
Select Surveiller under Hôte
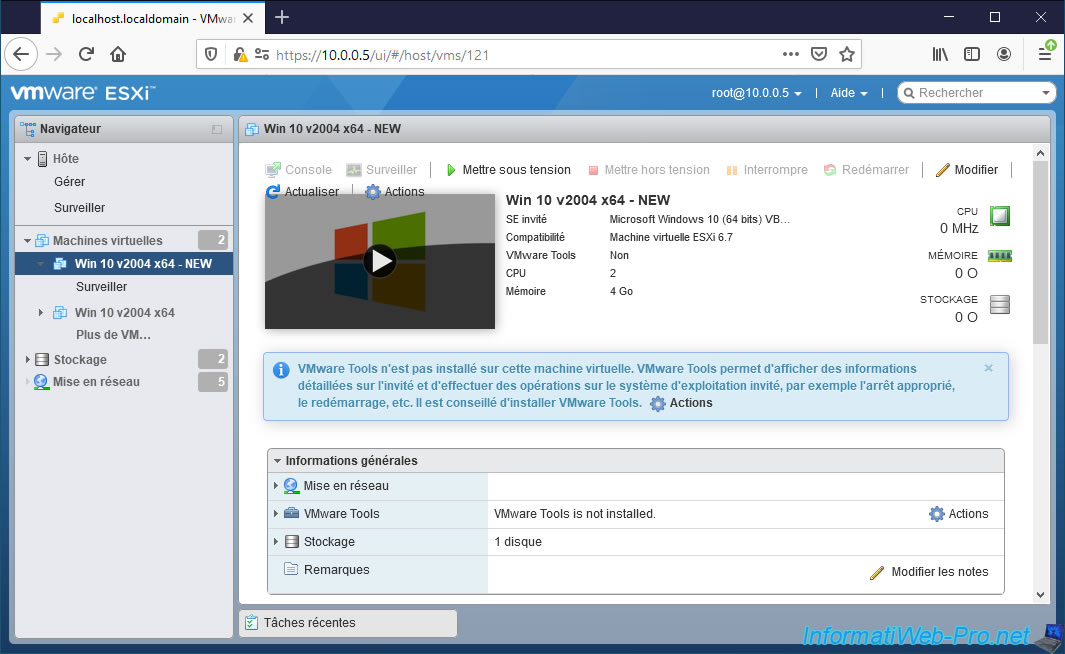click(79, 208)
